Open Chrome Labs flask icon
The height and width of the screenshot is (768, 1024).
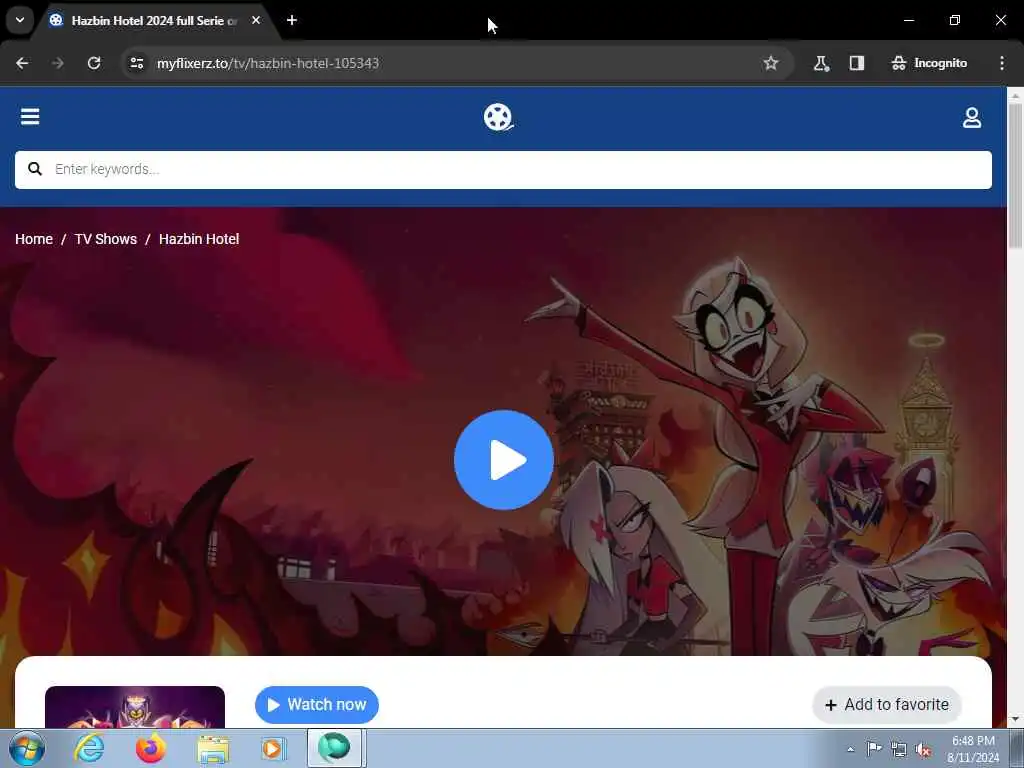click(x=821, y=63)
